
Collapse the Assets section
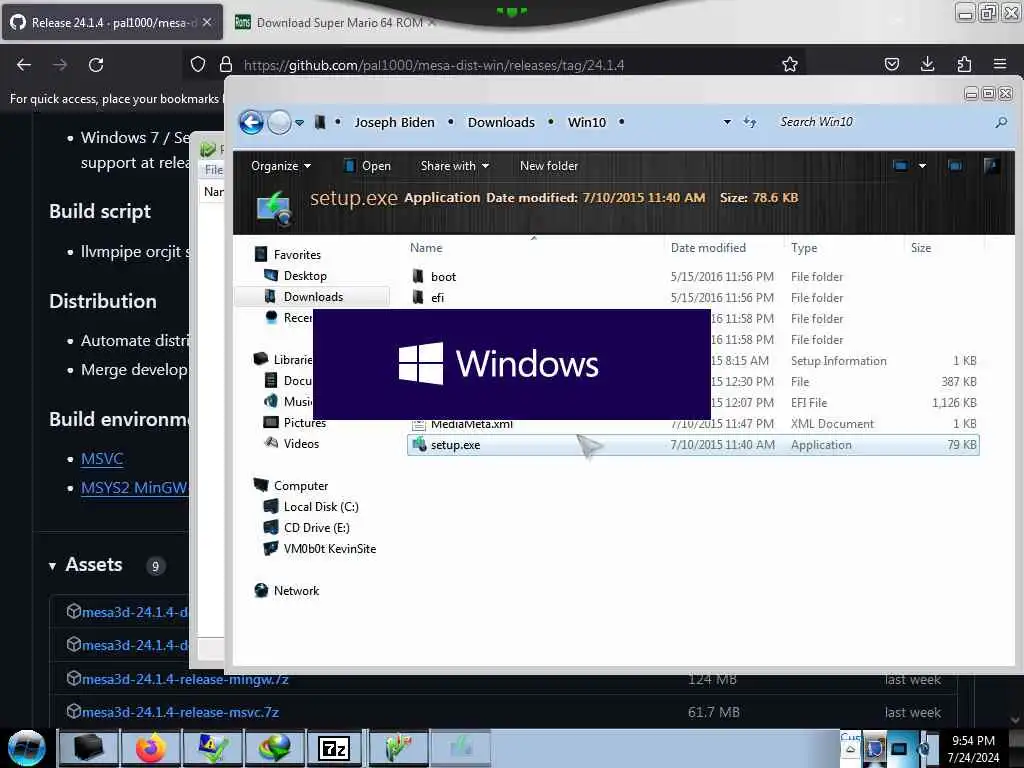[x=52, y=566]
